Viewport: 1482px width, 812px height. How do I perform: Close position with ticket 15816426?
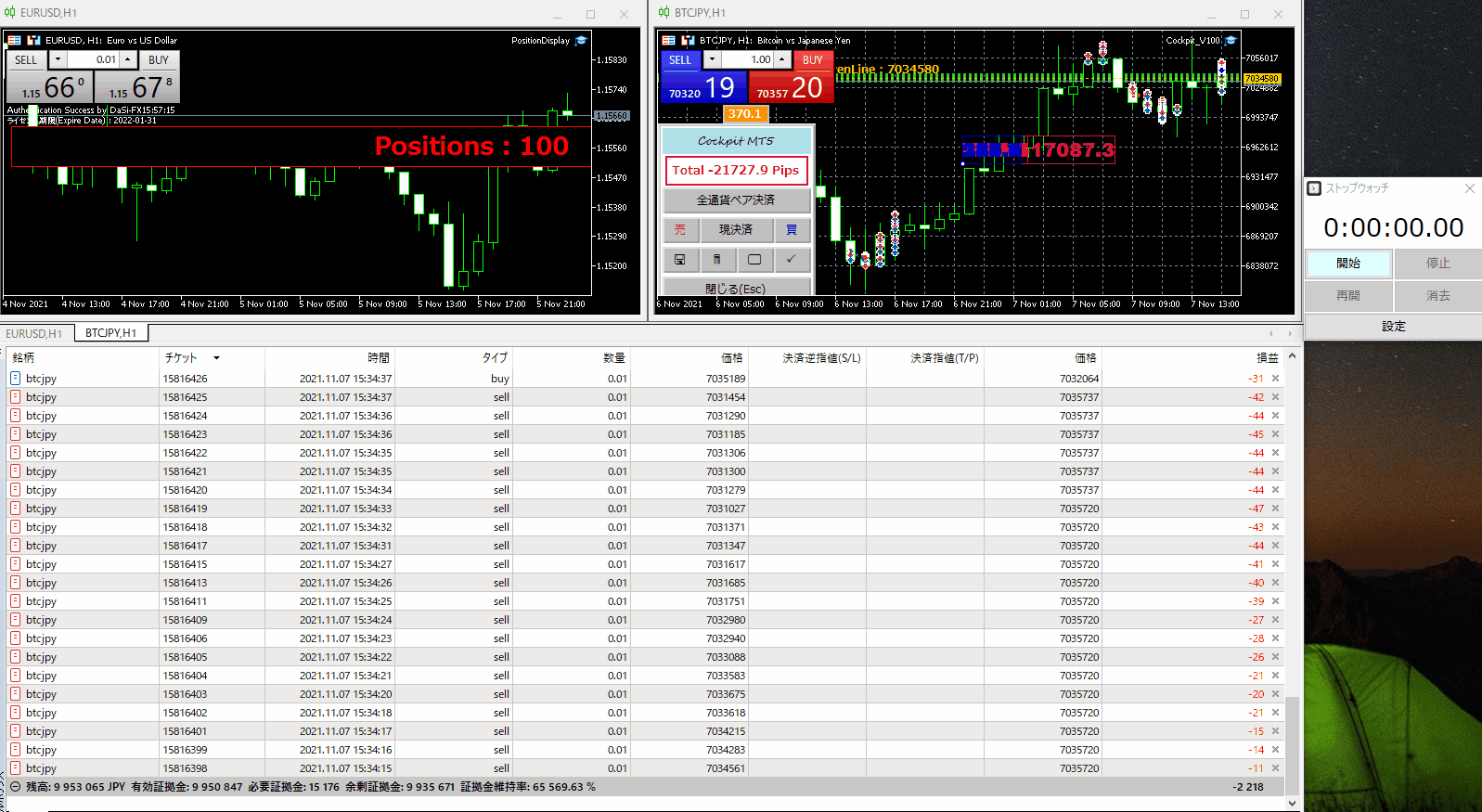1275,379
